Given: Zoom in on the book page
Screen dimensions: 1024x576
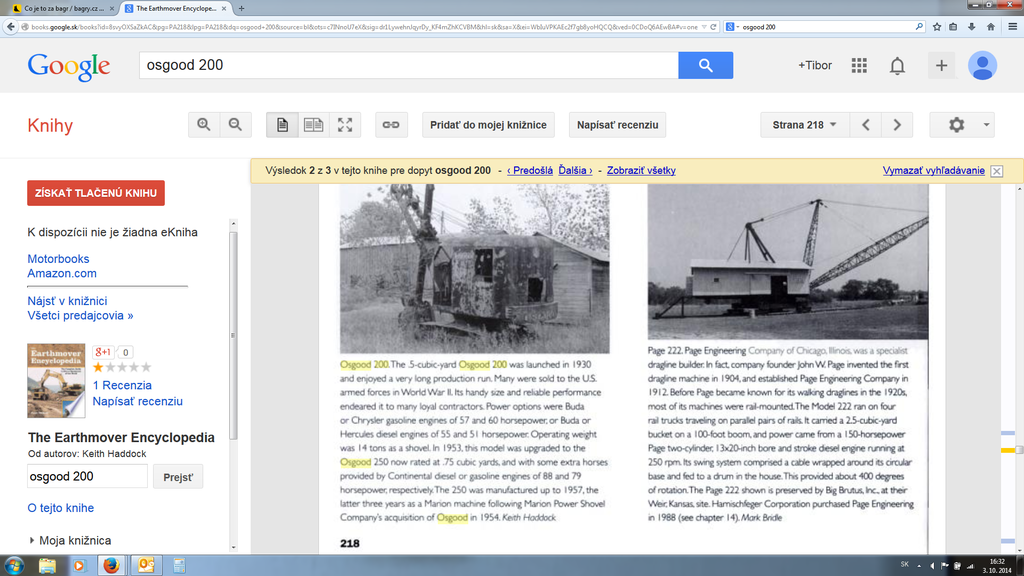Looking at the screenshot, I should [x=204, y=125].
